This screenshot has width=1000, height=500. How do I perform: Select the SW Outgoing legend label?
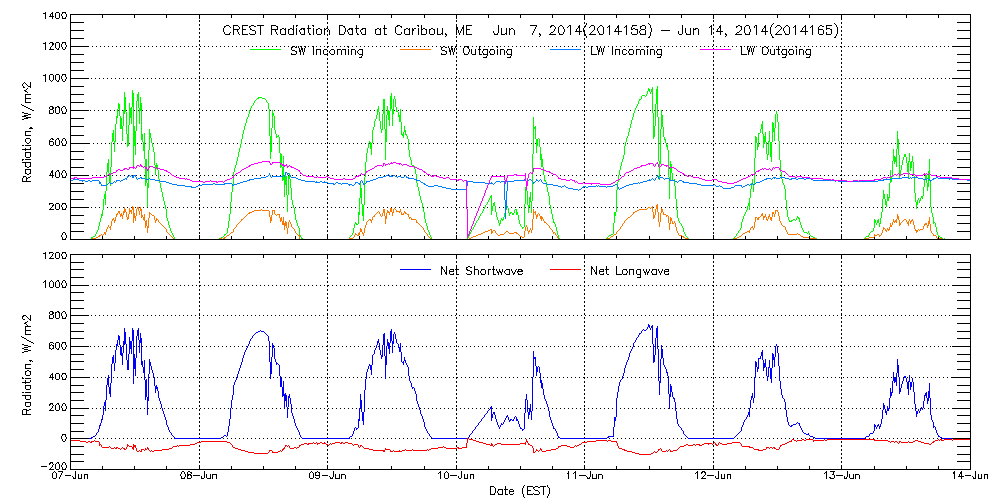[x=476, y=51]
